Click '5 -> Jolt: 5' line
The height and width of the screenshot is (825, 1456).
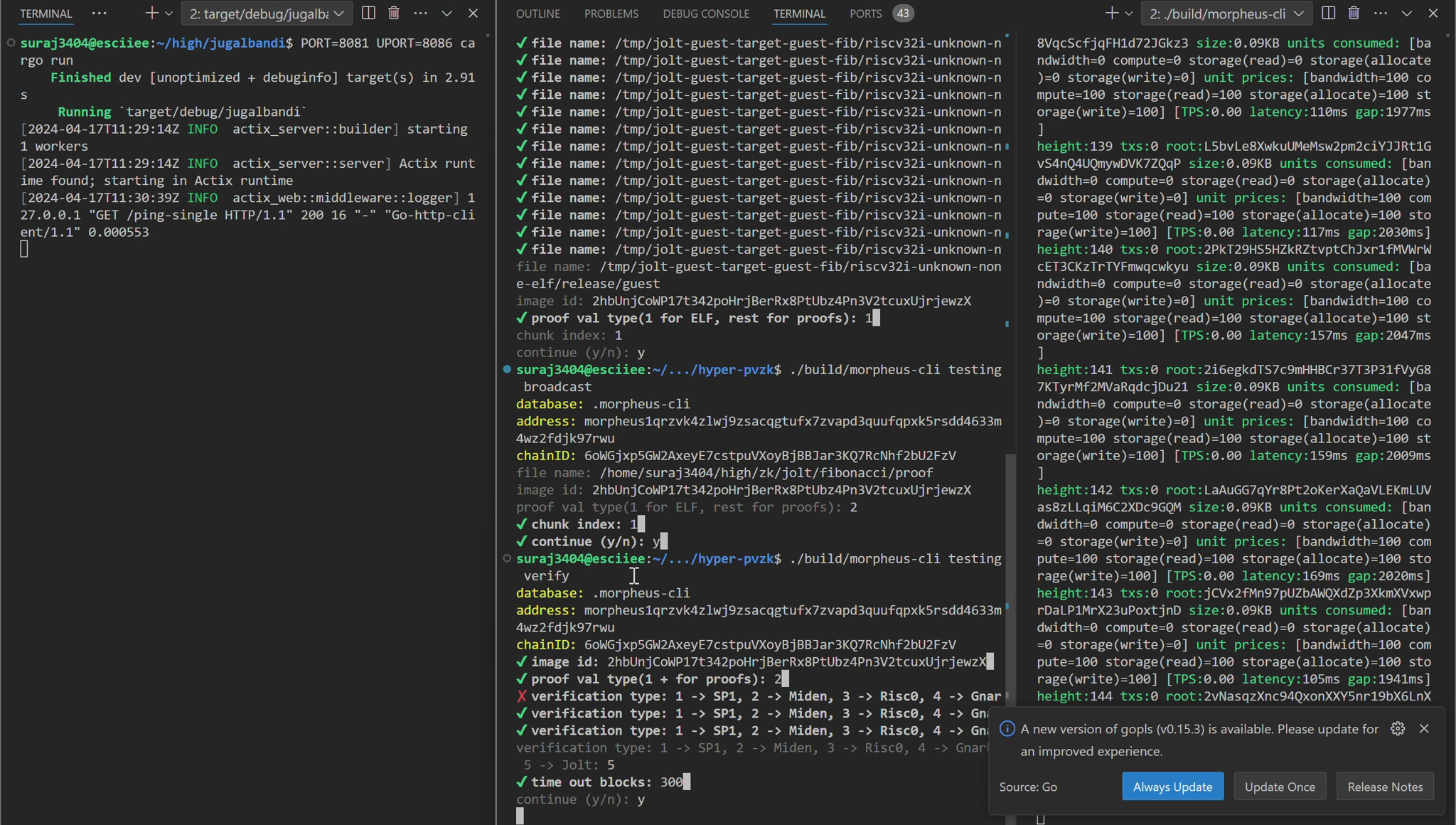(x=569, y=765)
